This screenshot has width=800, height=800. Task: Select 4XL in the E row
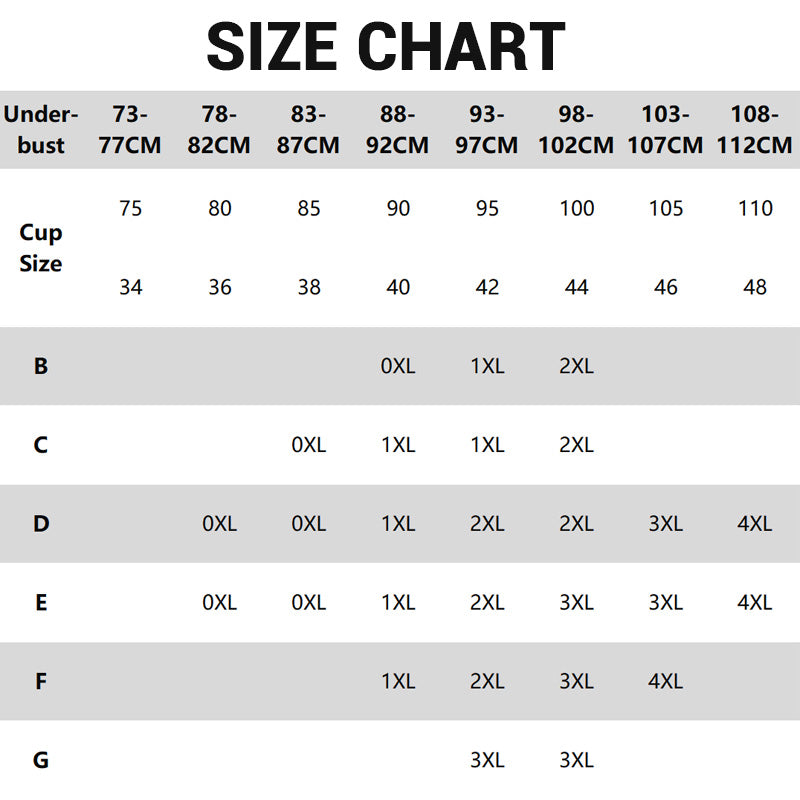click(x=755, y=603)
